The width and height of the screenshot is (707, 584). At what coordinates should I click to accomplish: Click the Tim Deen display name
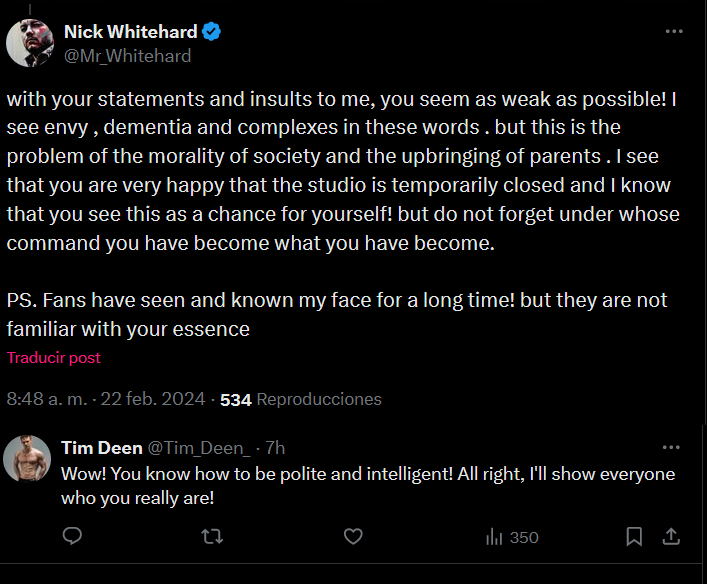[x=102, y=448]
